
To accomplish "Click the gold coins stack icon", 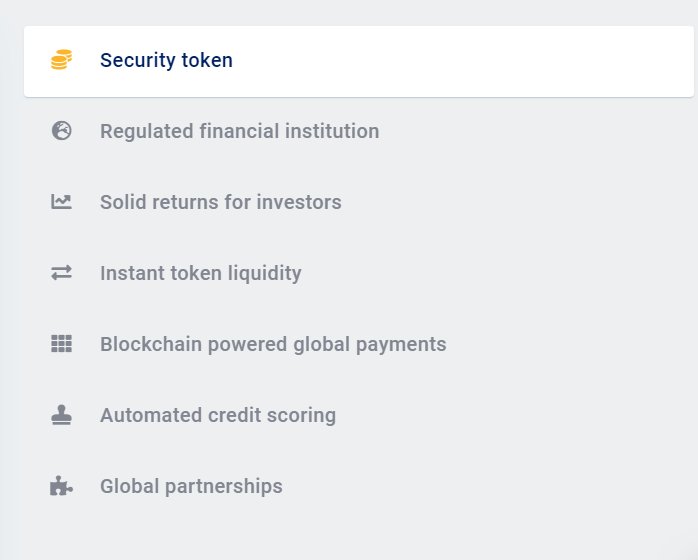I will 61,60.
